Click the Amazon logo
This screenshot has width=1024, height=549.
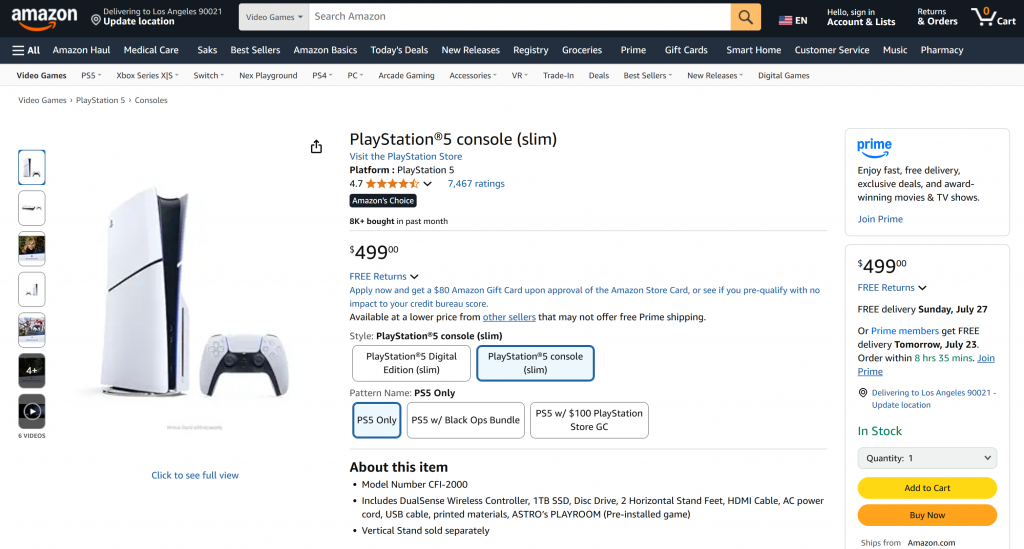click(x=45, y=17)
